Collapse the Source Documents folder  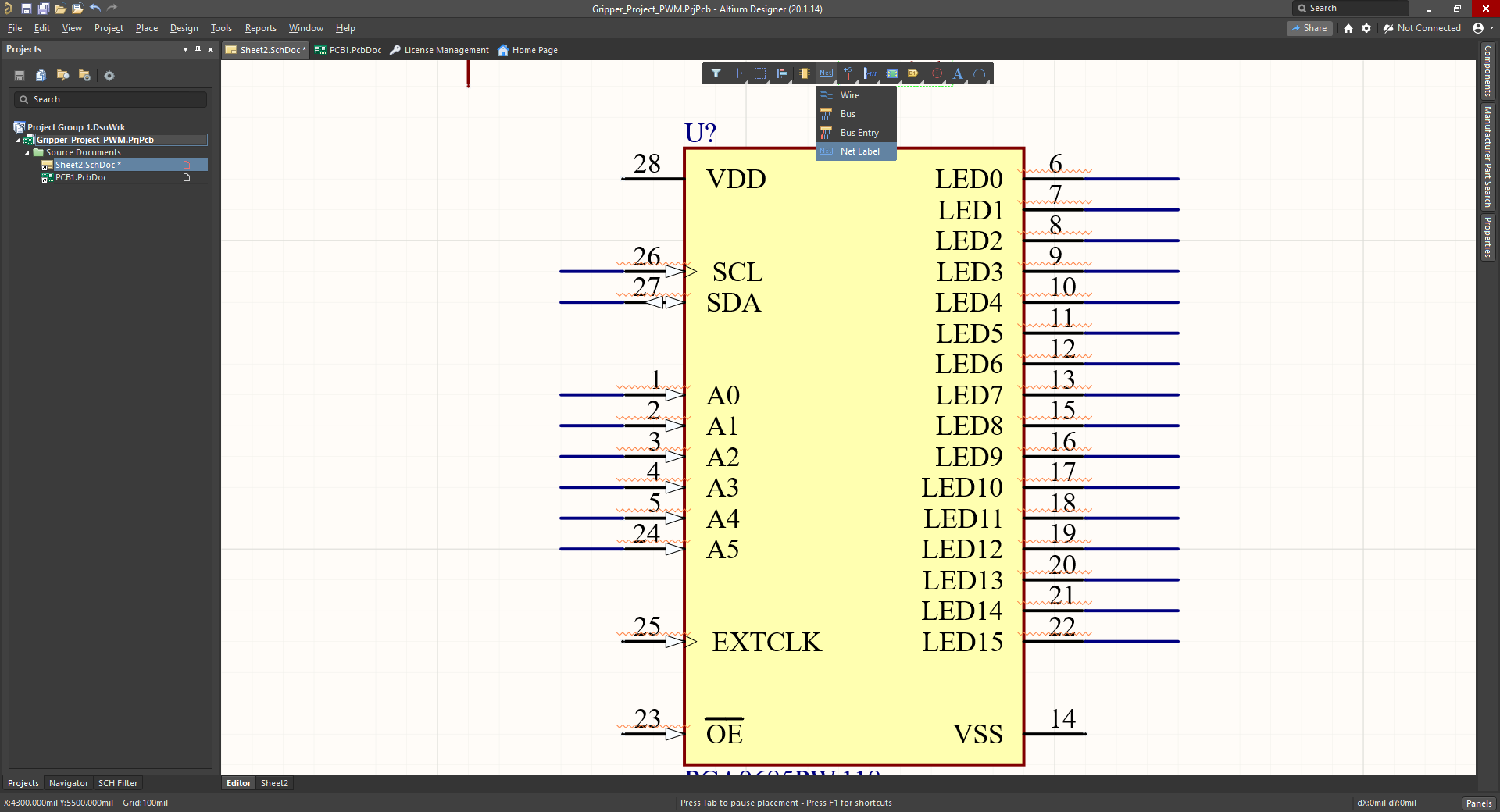(x=27, y=153)
